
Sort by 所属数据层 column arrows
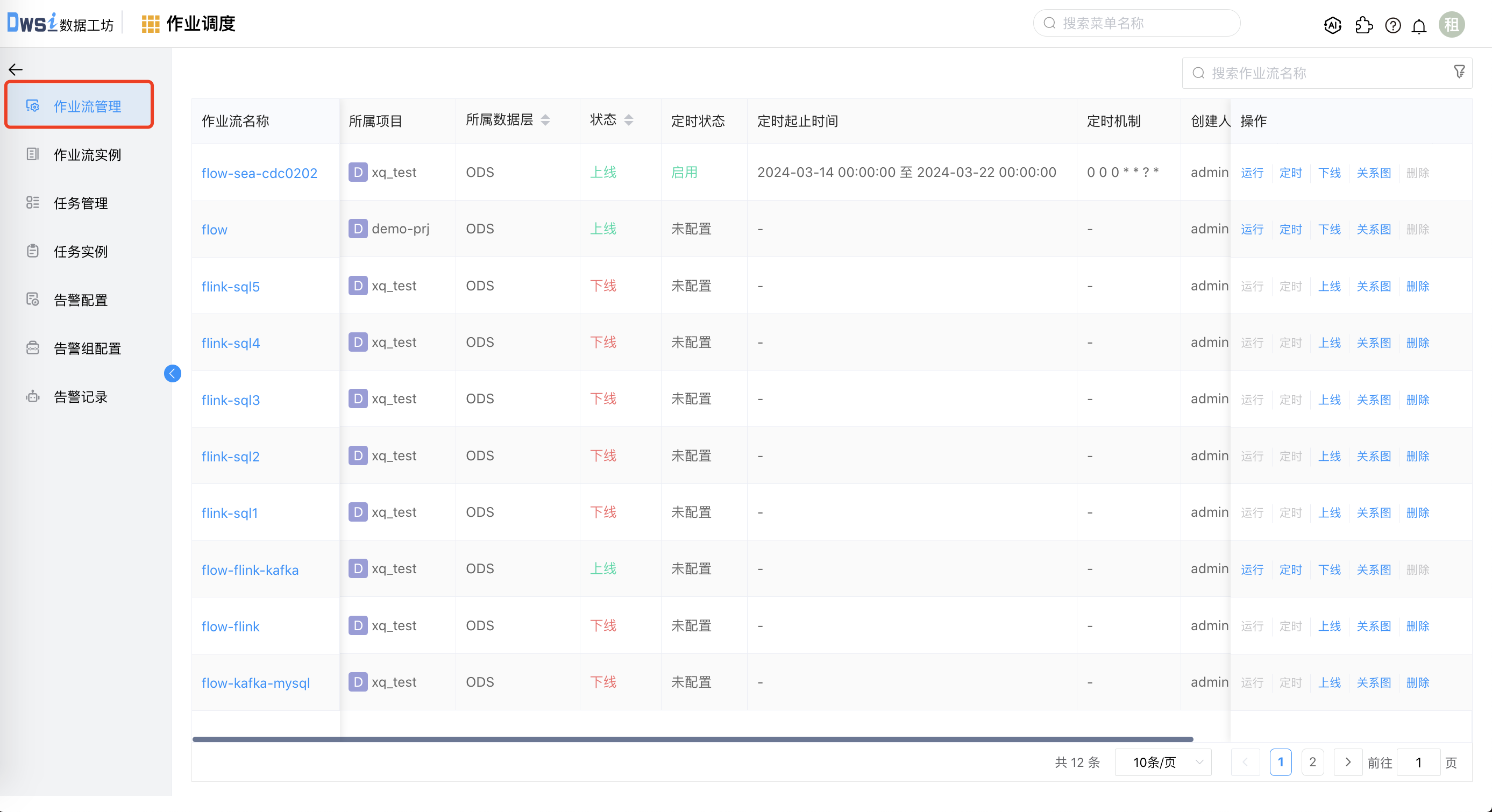coord(545,120)
